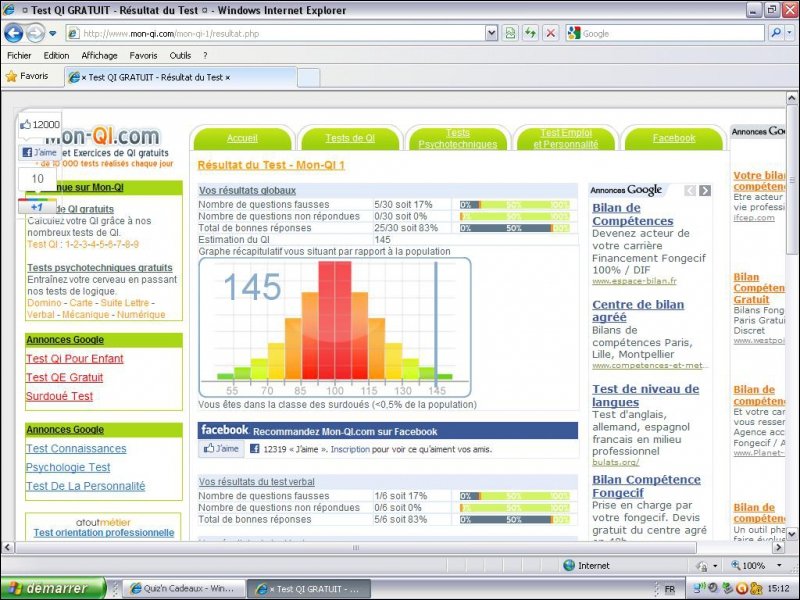Click the Google +1 button
The image size is (800, 600).
click(36, 206)
